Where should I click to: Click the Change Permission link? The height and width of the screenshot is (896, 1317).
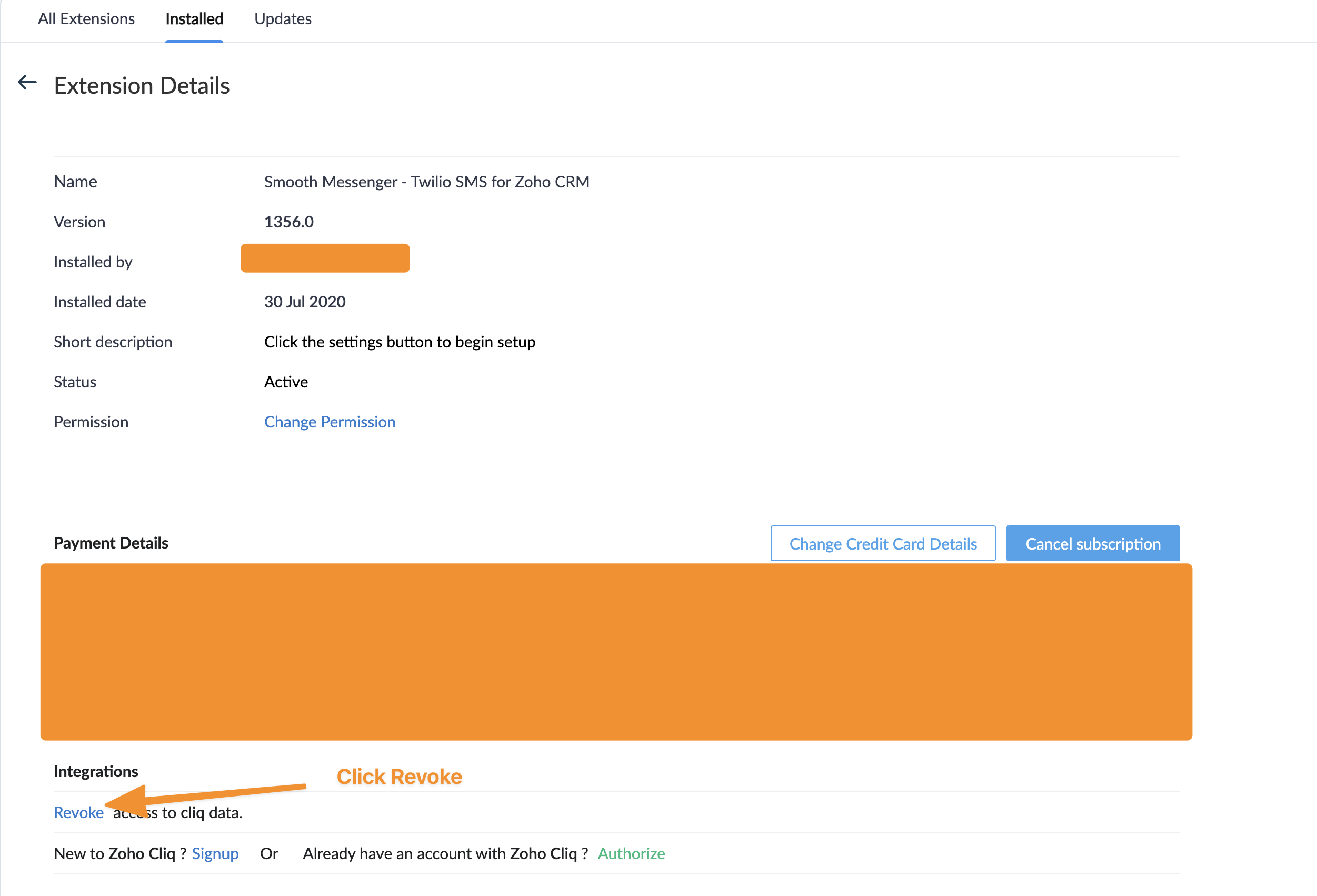pos(330,422)
